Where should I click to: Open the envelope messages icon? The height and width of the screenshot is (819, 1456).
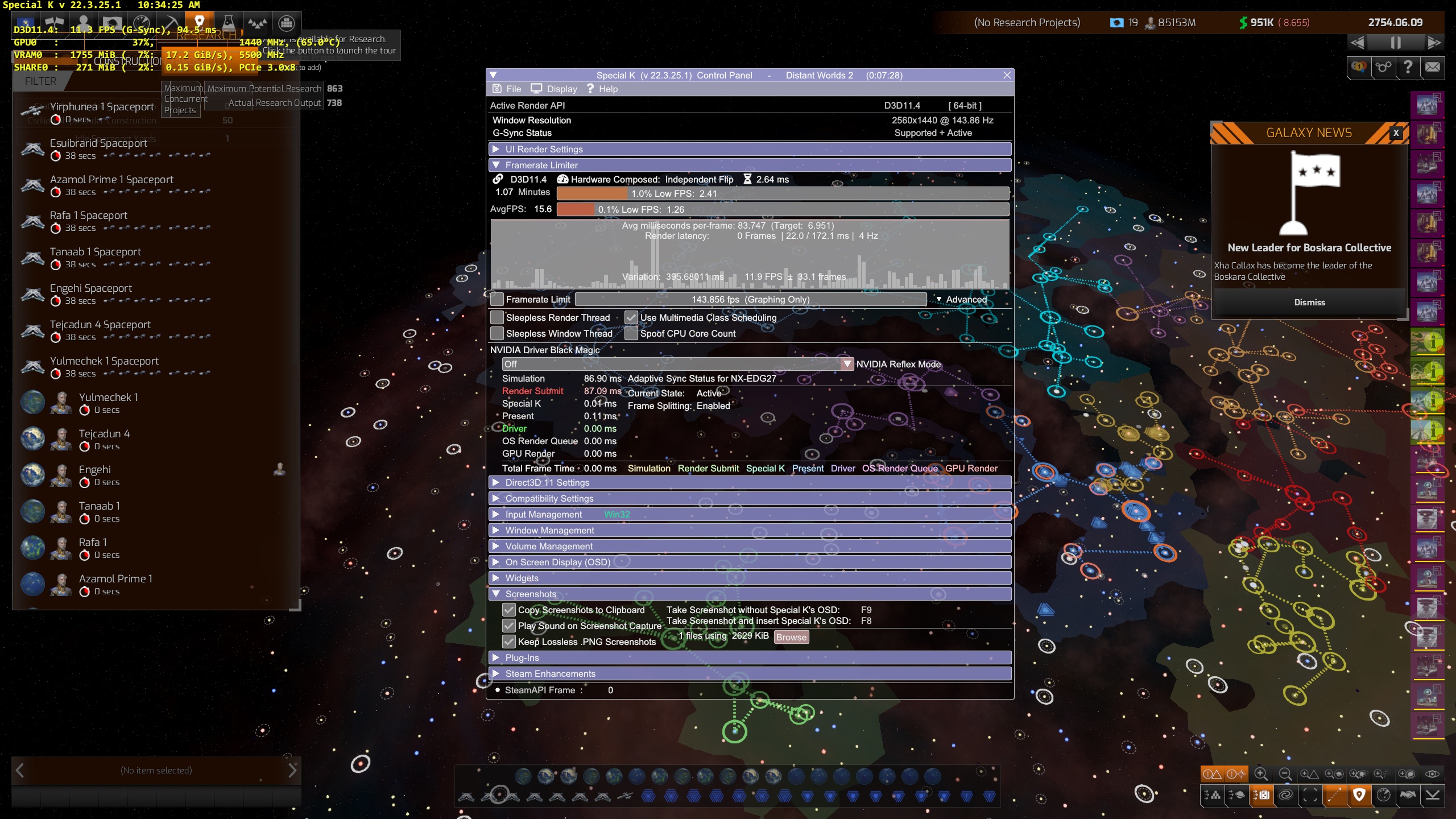[1432, 67]
